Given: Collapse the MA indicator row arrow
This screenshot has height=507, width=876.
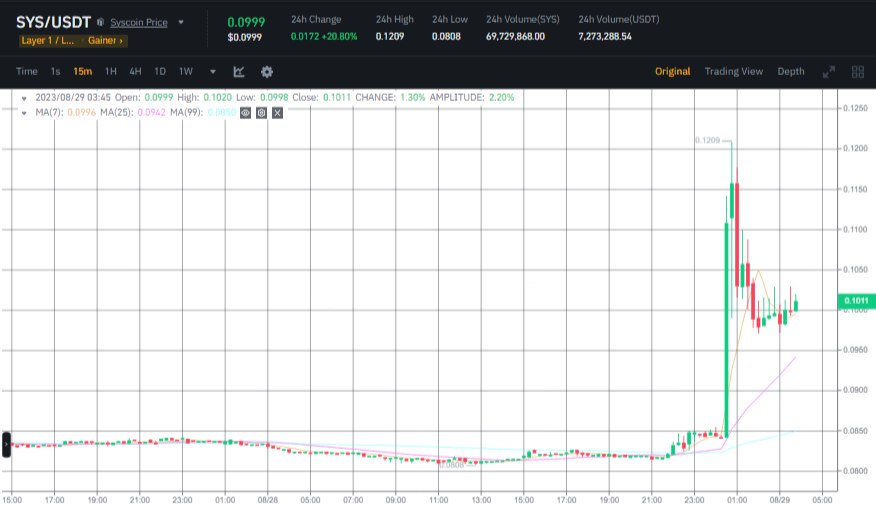Looking at the screenshot, I should point(24,113).
